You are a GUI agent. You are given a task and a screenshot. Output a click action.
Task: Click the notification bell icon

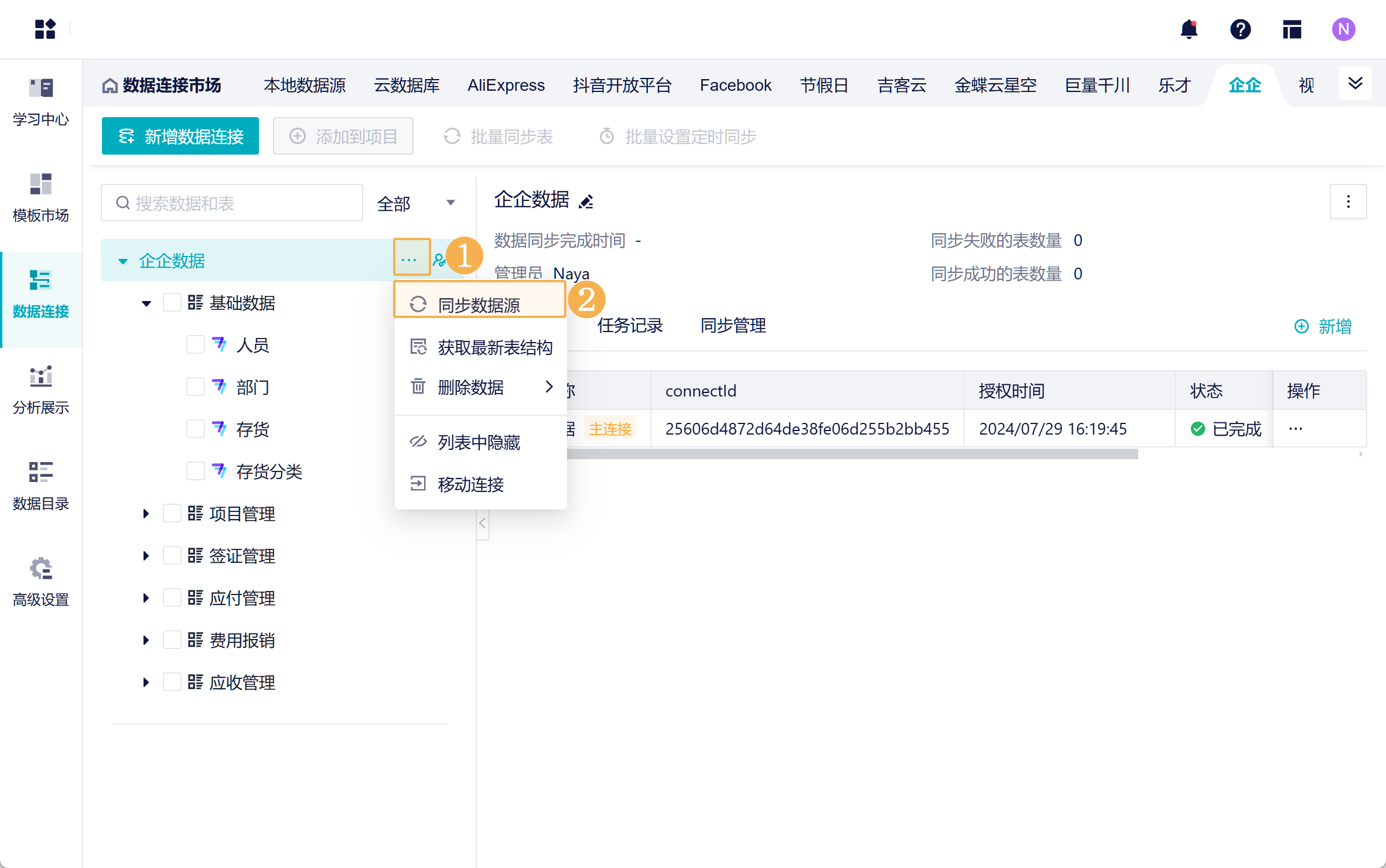1189,29
